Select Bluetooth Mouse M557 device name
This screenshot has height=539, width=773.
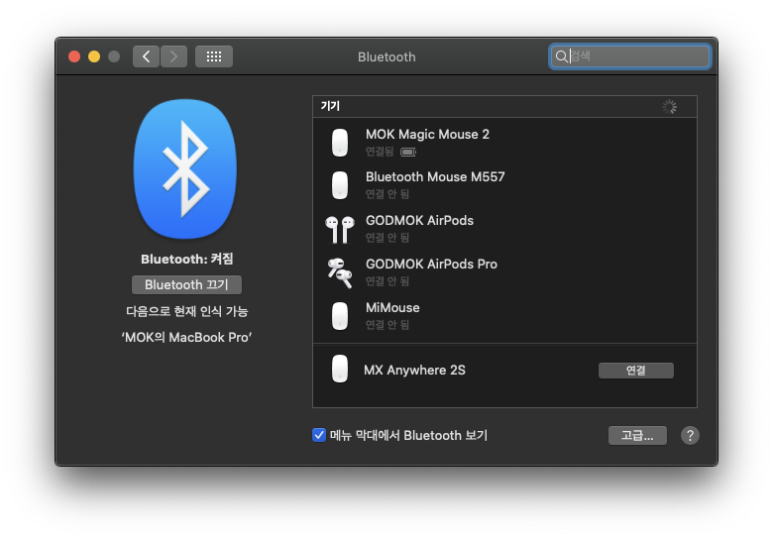tap(435, 177)
